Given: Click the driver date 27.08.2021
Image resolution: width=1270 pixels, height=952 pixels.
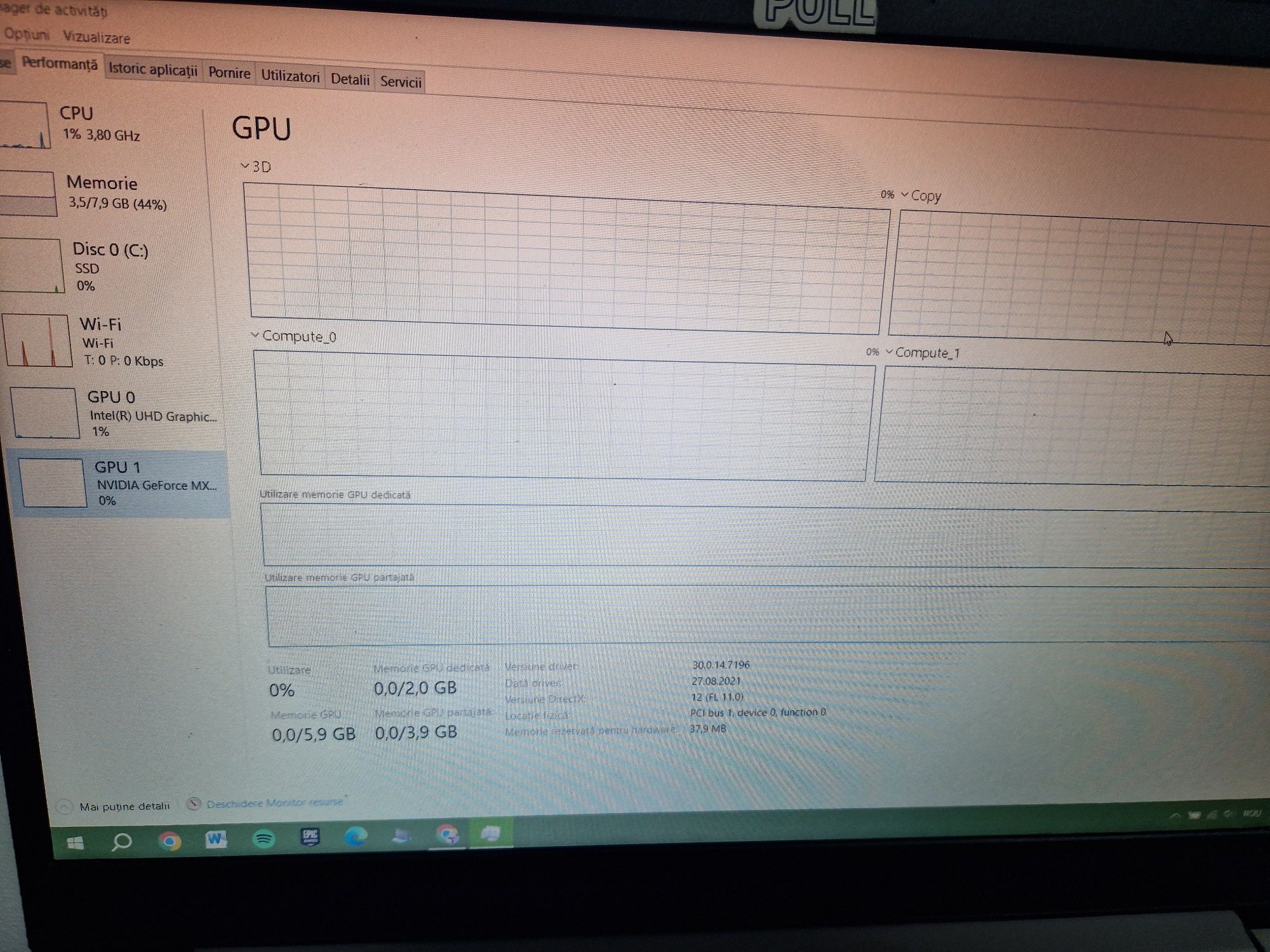Looking at the screenshot, I should [x=716, y=681].
